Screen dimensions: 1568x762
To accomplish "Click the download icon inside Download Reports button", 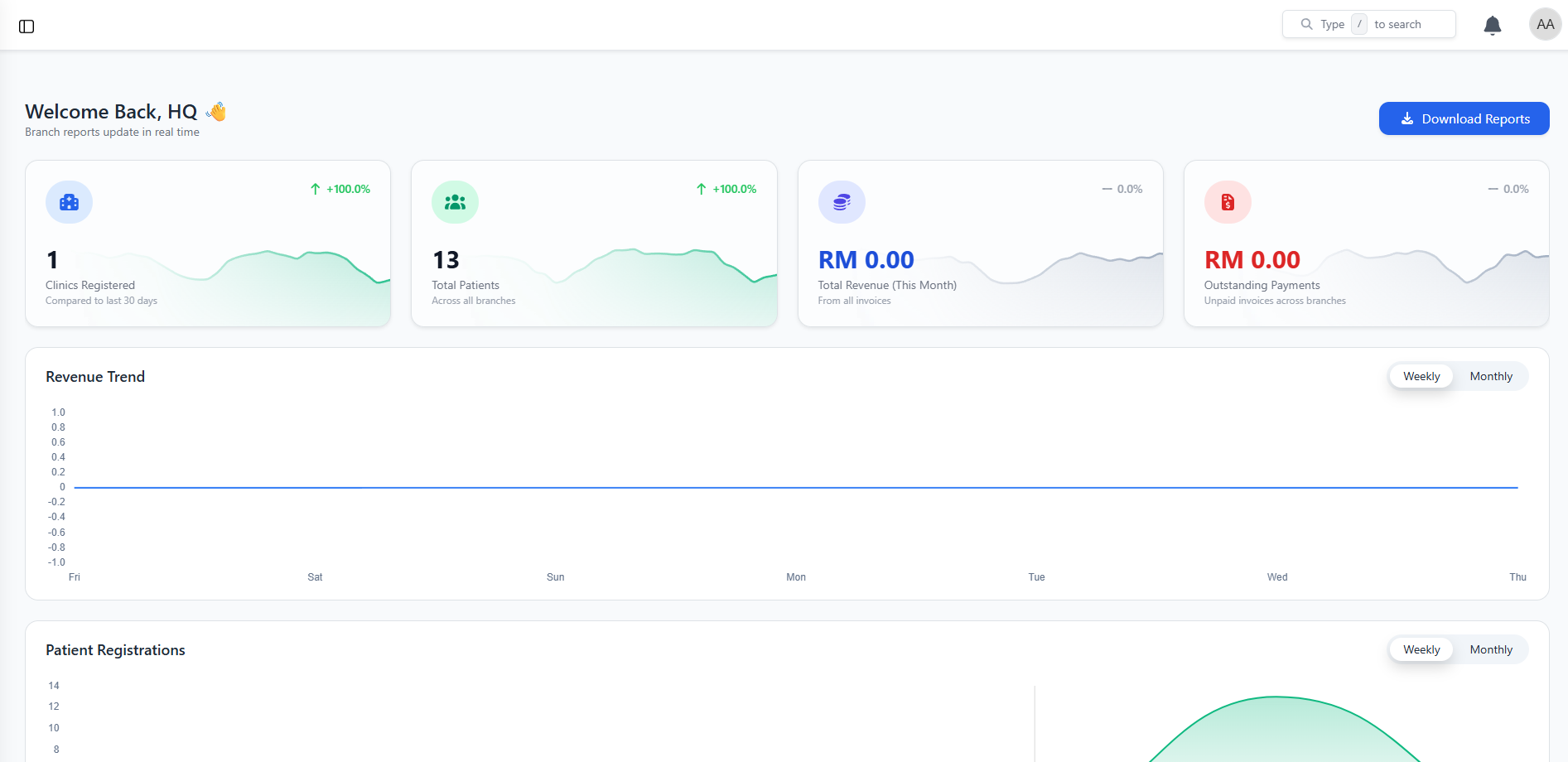I will coord(1406,118).
